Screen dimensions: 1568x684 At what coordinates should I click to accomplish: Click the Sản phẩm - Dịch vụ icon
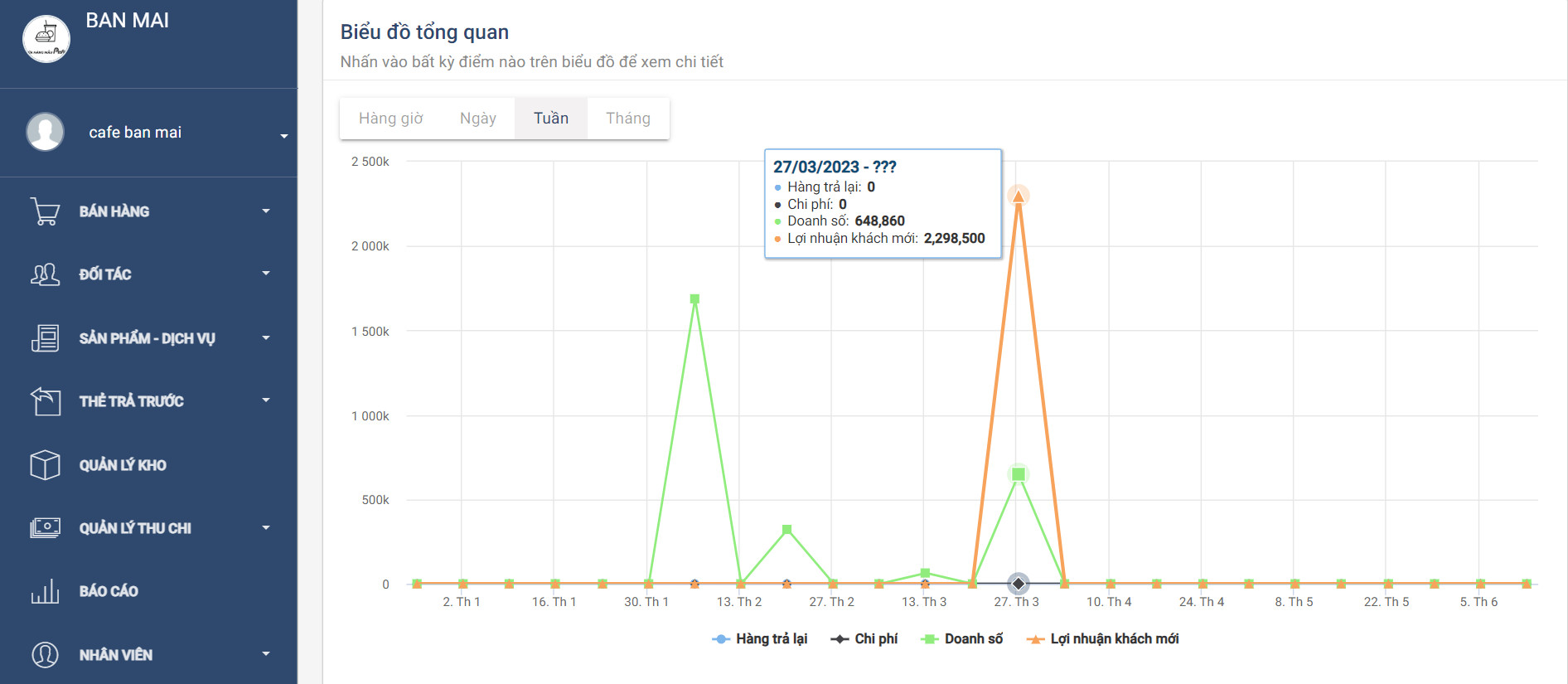45,338
